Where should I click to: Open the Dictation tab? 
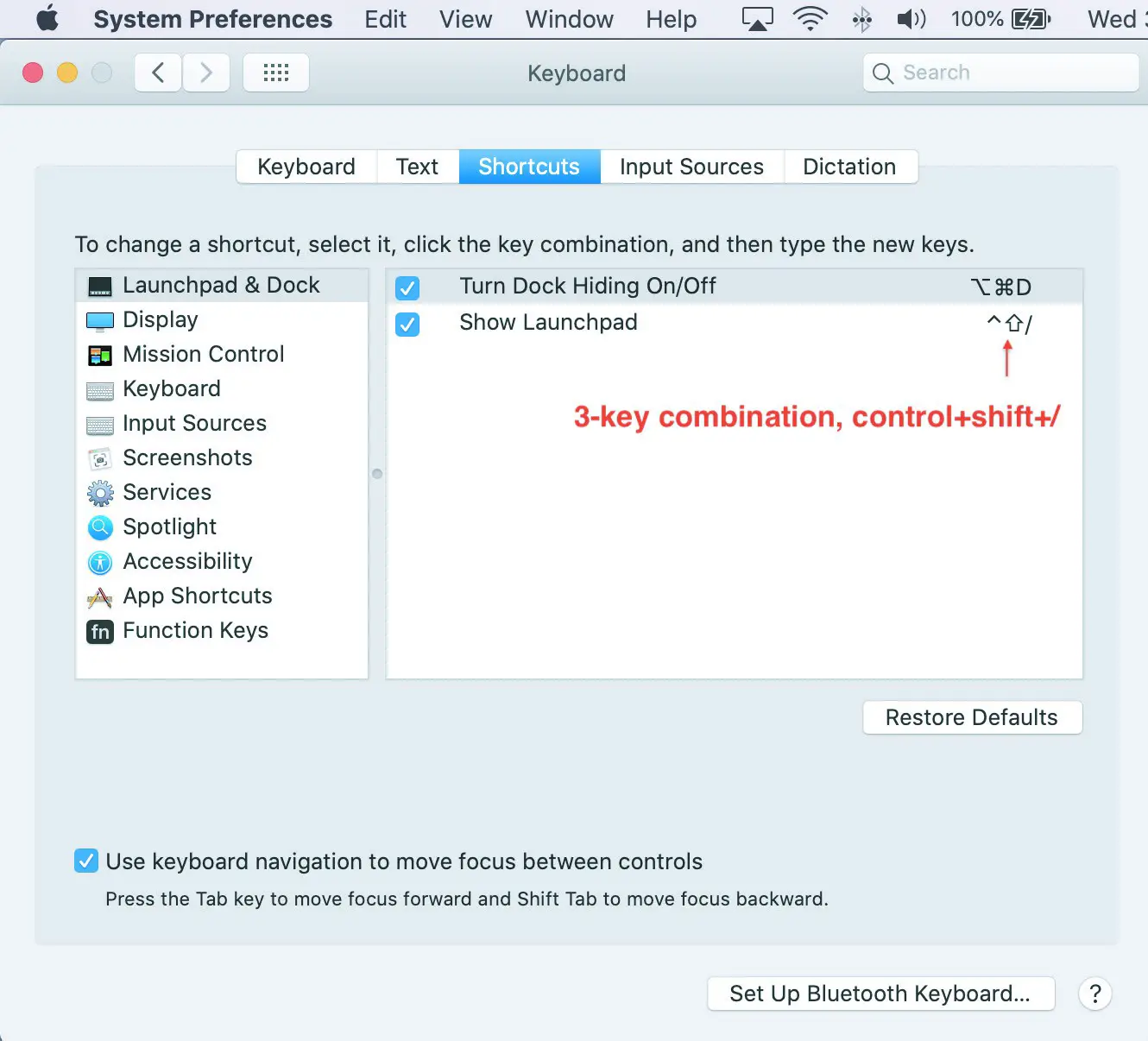pos(850,167)
